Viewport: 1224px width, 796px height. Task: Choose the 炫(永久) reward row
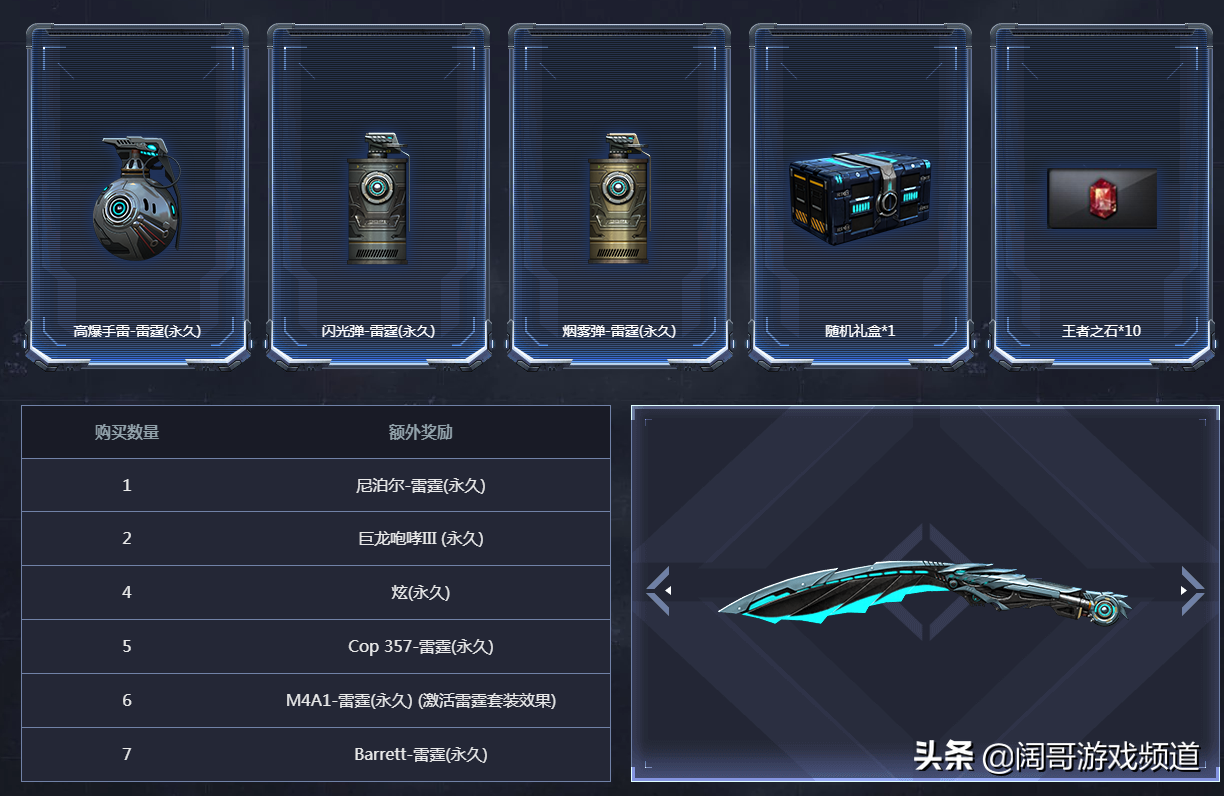[316, 593]
